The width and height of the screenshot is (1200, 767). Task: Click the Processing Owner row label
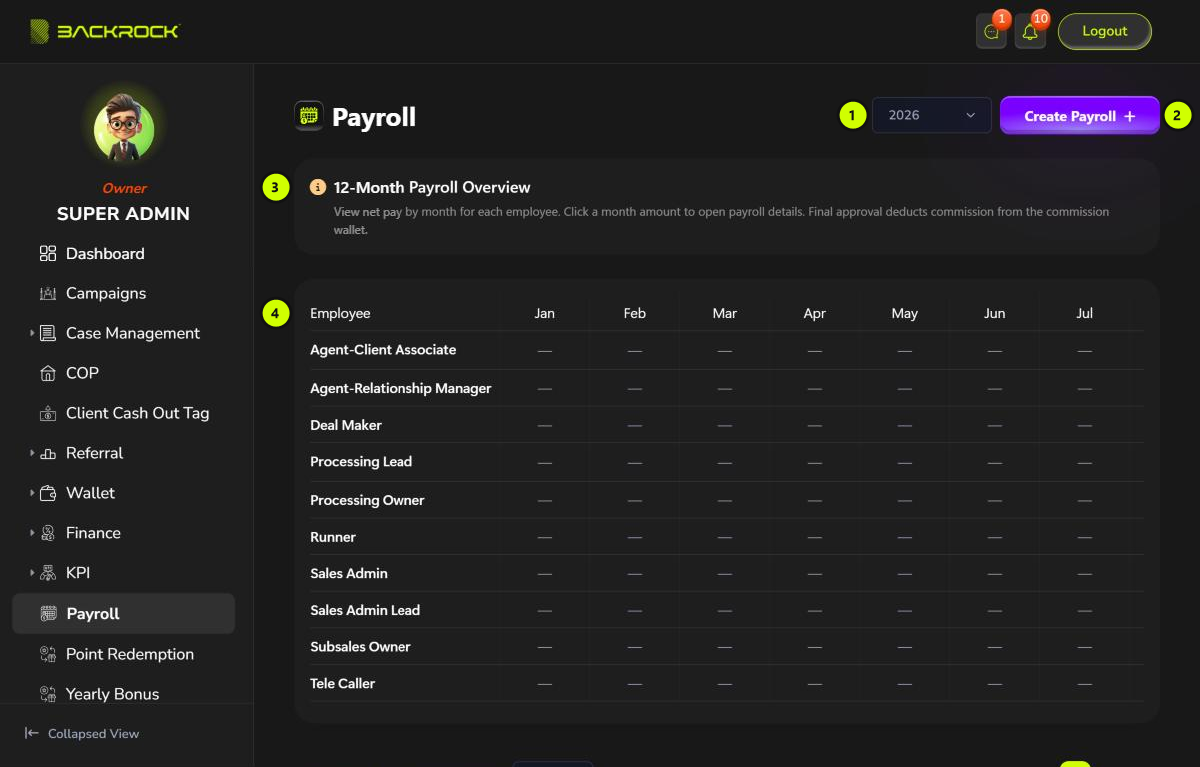point(367,500)
